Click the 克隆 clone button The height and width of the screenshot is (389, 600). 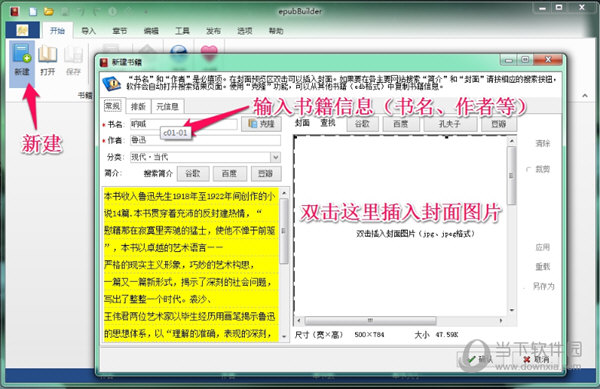click(x=261, y=124)
